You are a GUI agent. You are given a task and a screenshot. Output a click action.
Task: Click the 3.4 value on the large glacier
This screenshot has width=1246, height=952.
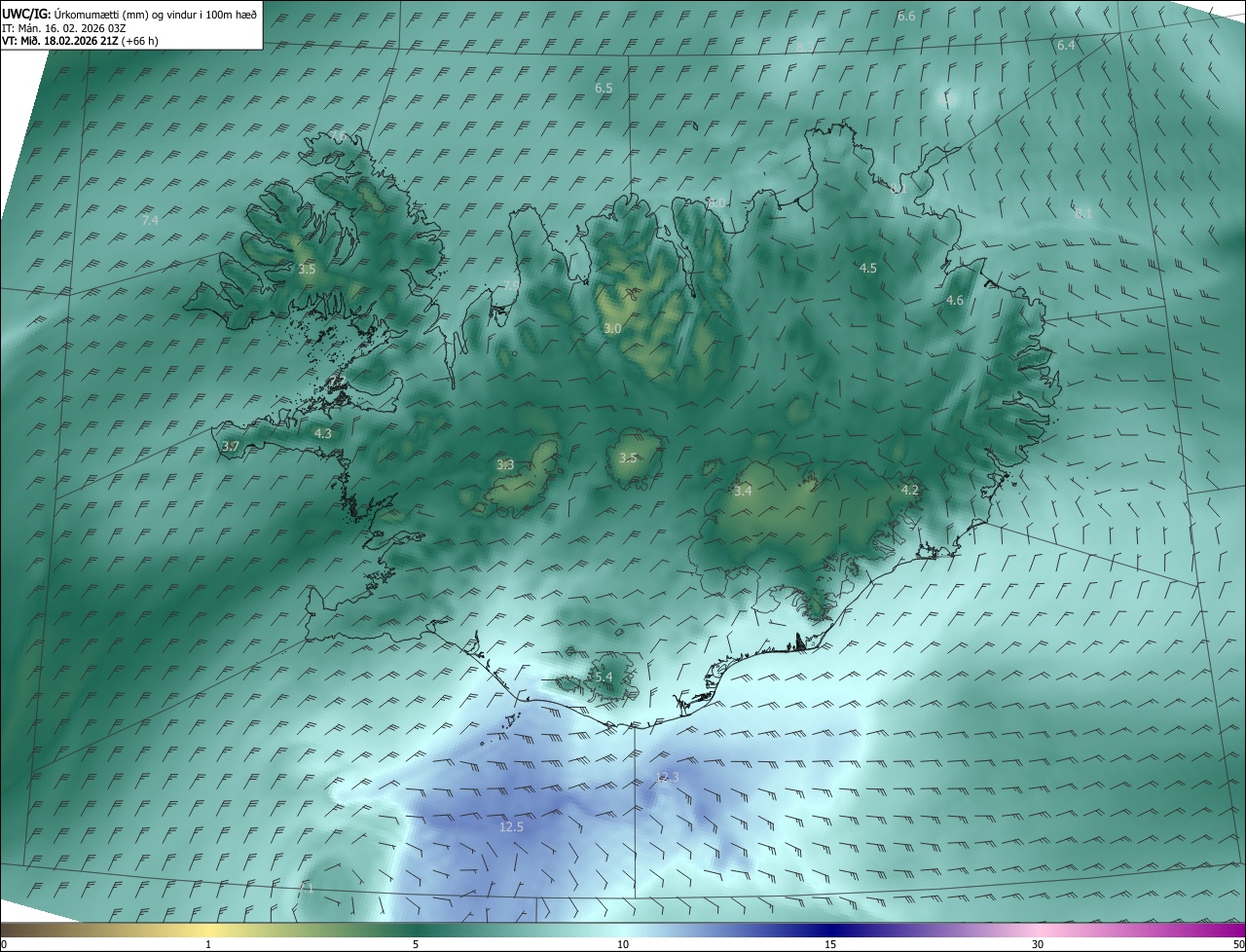(743, 492)
